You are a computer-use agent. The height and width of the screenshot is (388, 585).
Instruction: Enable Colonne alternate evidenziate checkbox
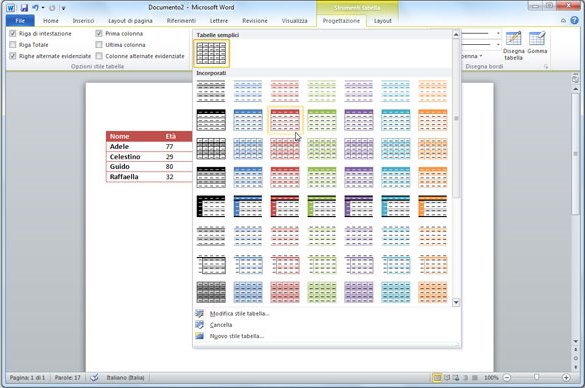[99, 56]
